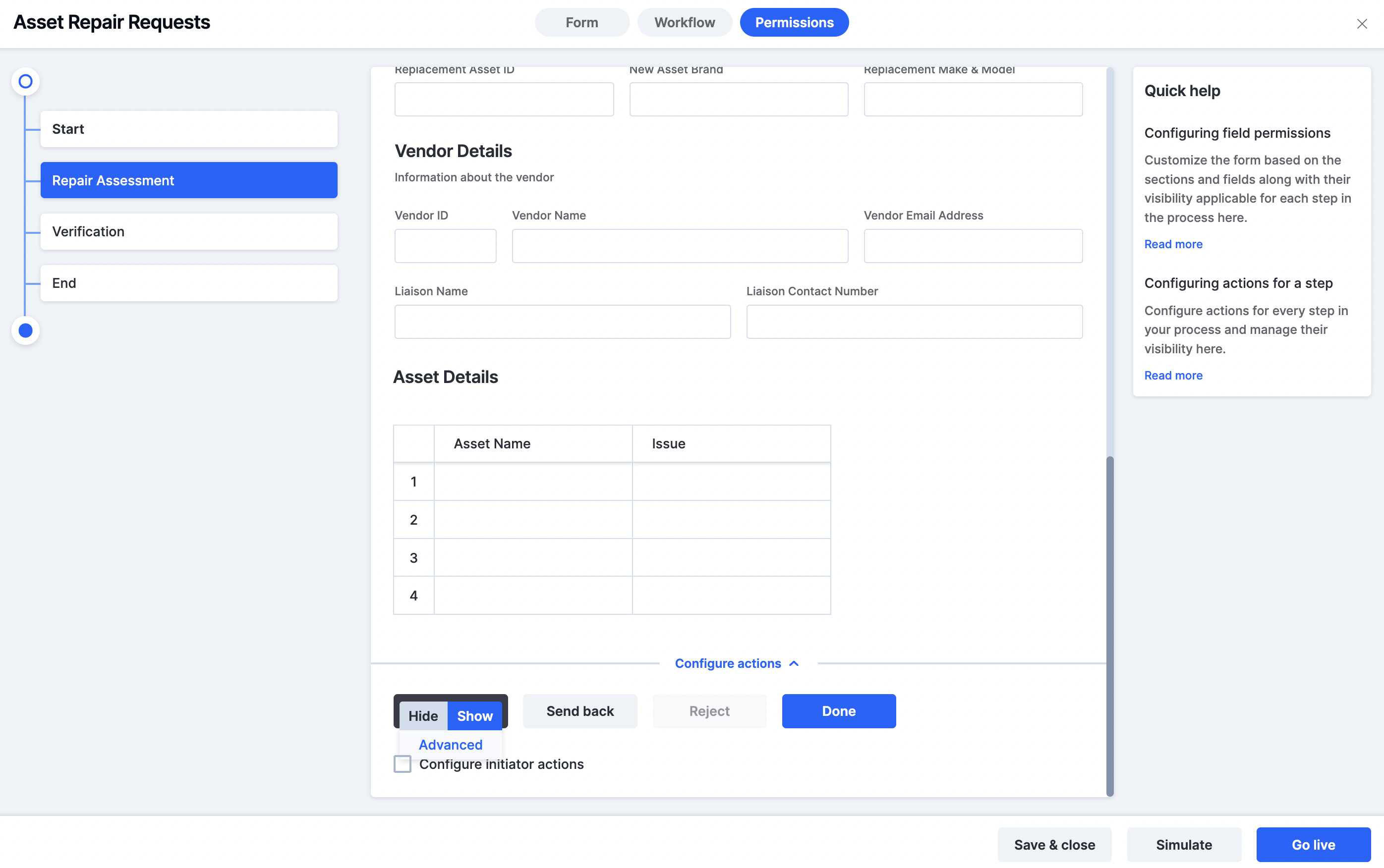Enable Configure initiator actions checkbox
This screenshot has width=1384, height=868.
tap(403, 764)
